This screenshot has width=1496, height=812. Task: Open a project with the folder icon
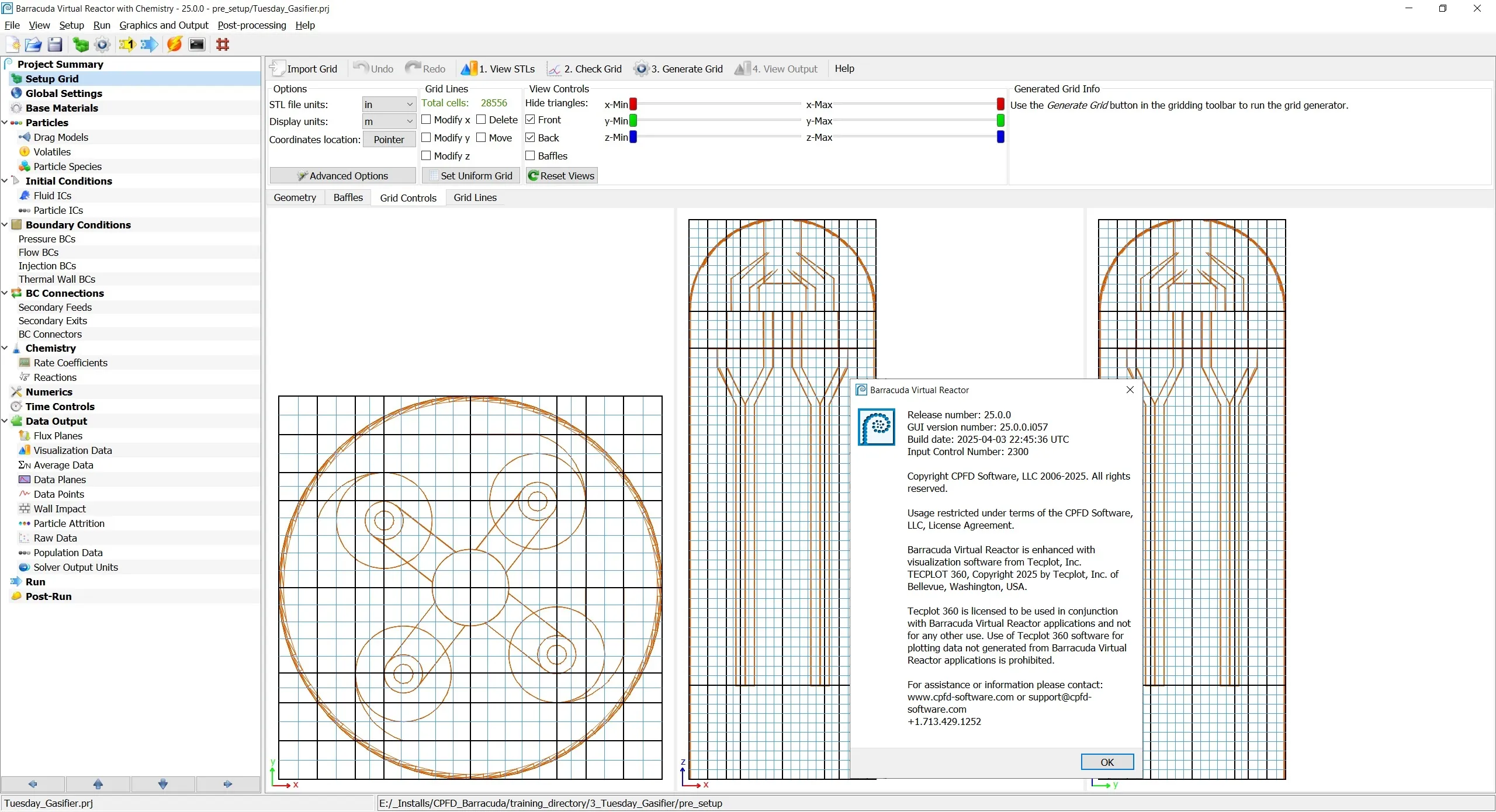[33, 44]
